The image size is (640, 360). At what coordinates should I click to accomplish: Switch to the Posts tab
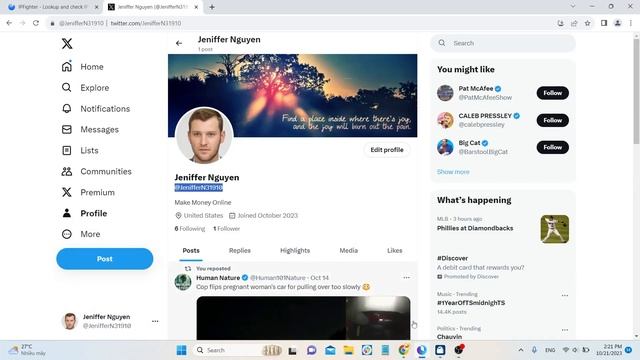(x=191, y=251)
